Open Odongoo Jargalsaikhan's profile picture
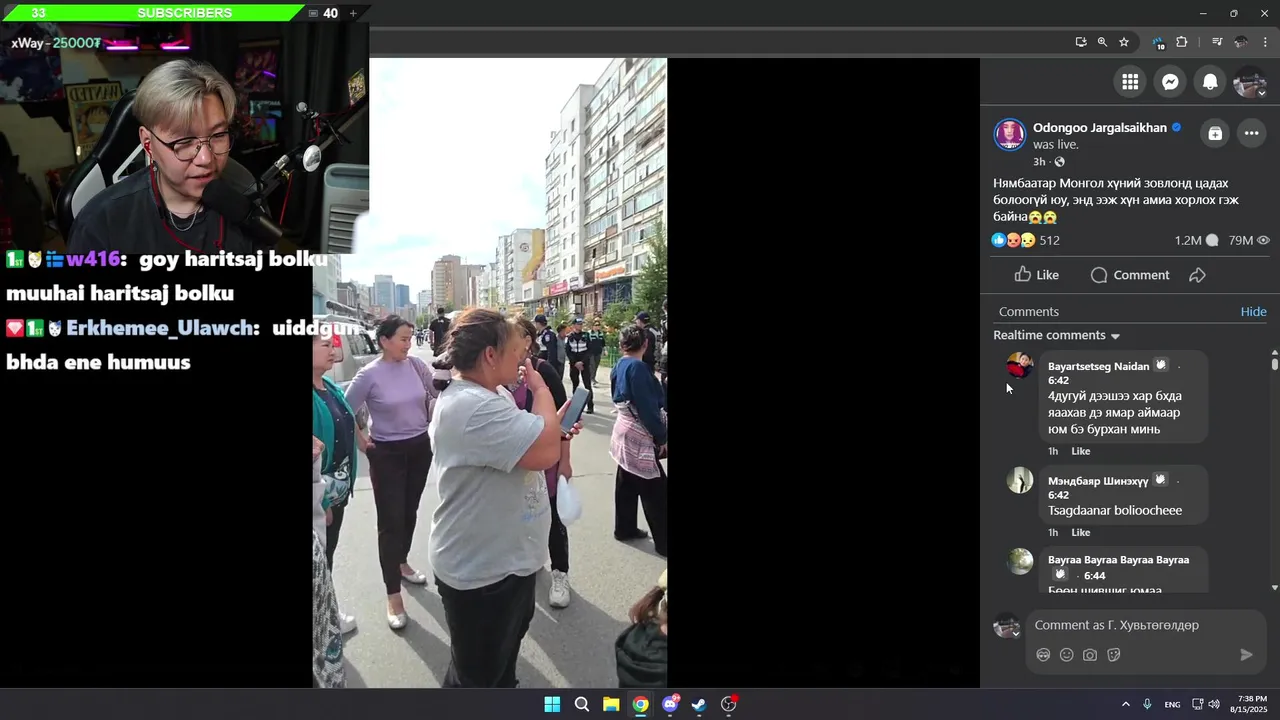Screen dimensions: 1280x720 coord(1010,135)
